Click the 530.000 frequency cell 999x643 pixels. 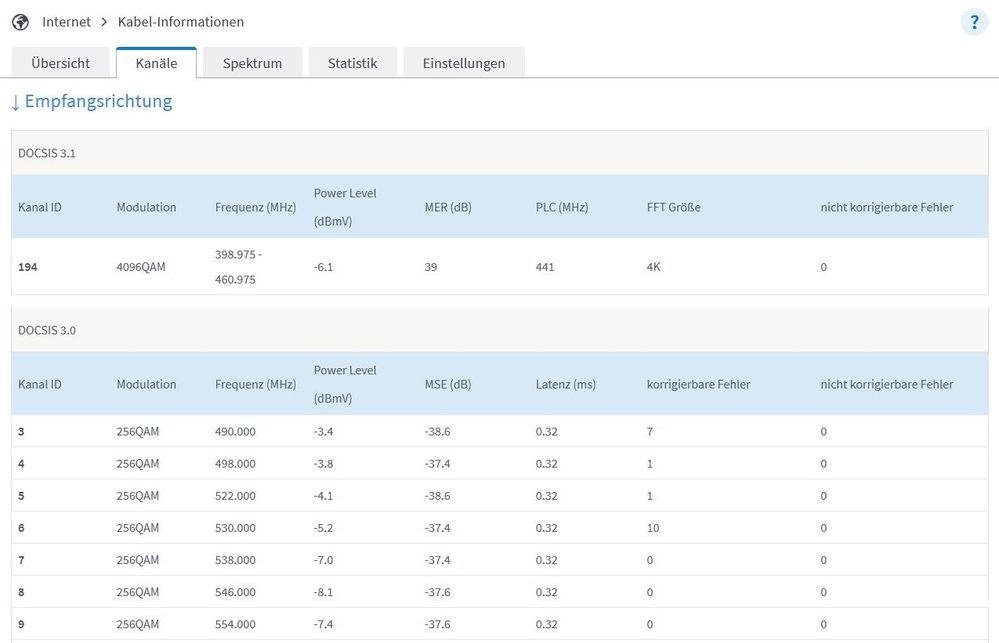[235, 528]
